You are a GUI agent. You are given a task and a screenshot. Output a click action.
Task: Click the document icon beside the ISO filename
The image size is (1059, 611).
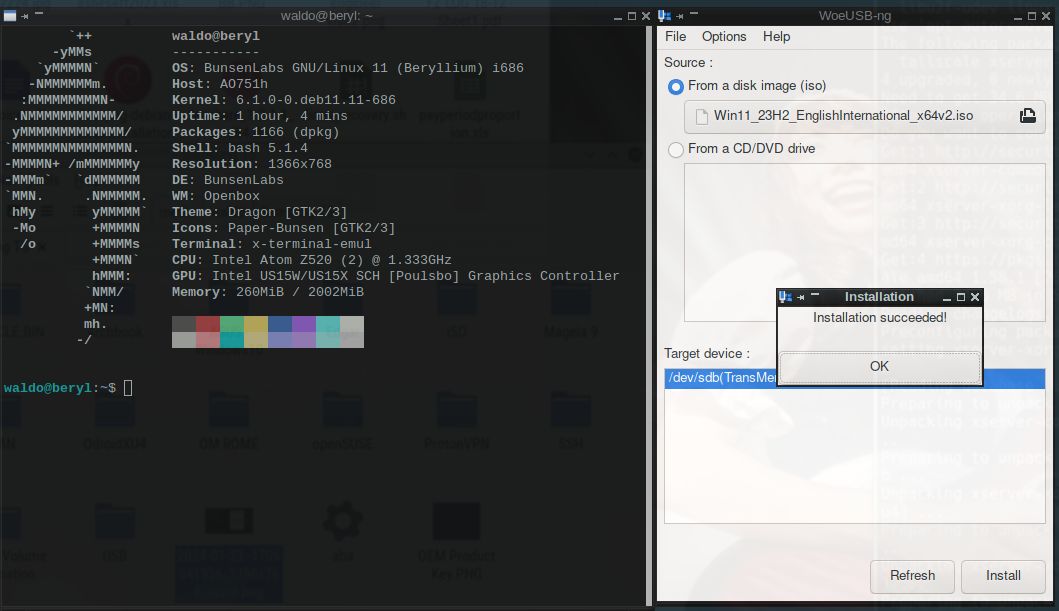coord(704,115)
